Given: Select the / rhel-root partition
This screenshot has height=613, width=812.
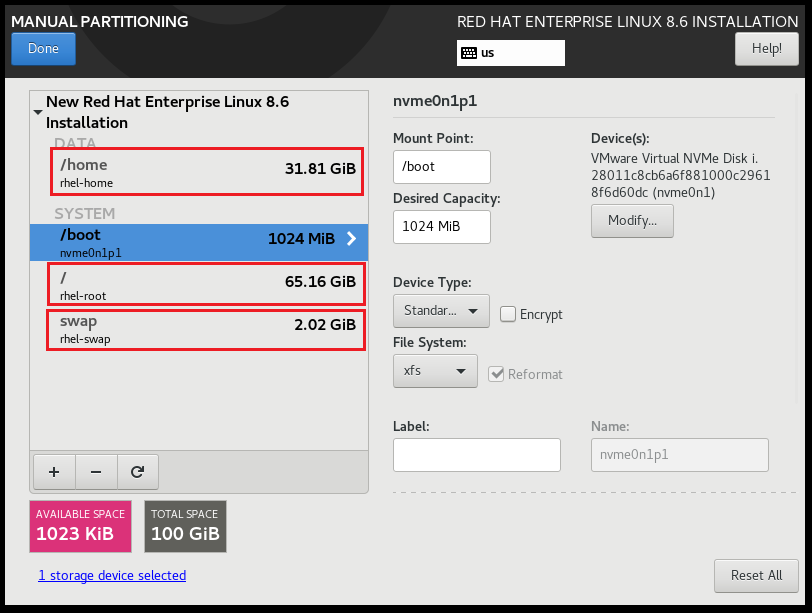Looking at the screenshot, I should [207, 284].
